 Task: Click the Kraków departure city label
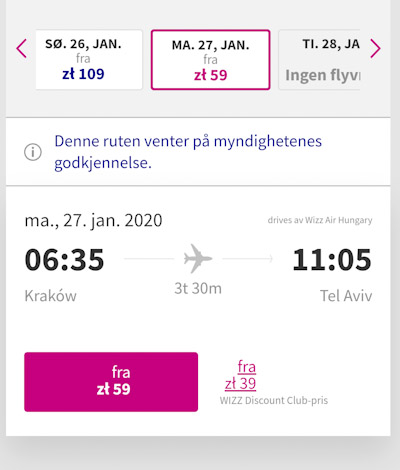coord(51,296)
